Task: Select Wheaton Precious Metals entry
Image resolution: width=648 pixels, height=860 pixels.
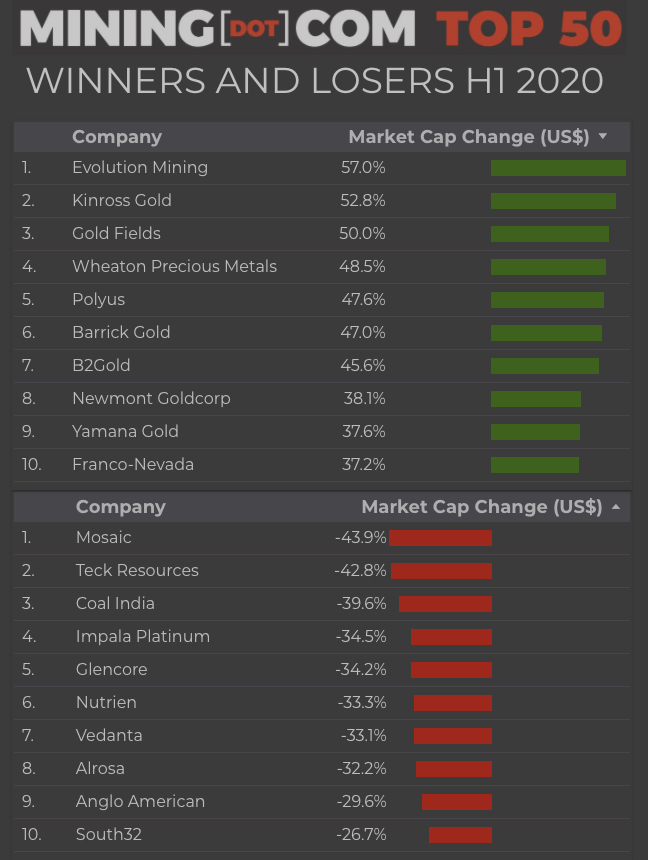Action: click(x=174, y=266)
